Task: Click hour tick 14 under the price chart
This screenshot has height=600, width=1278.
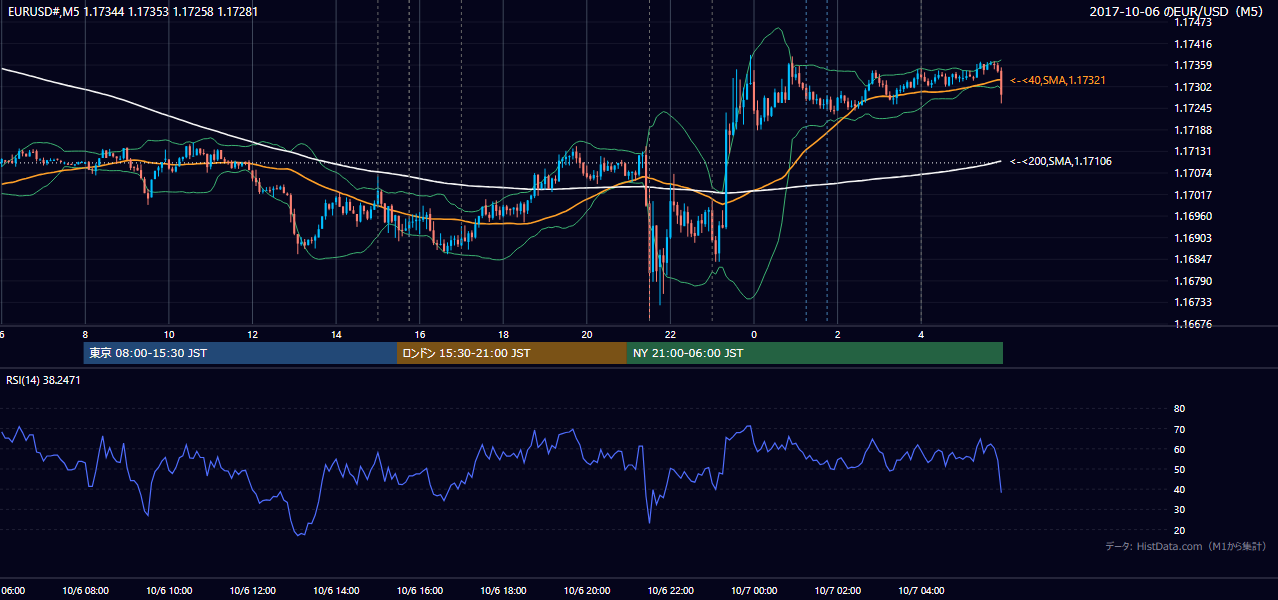Action: [336, 334]
